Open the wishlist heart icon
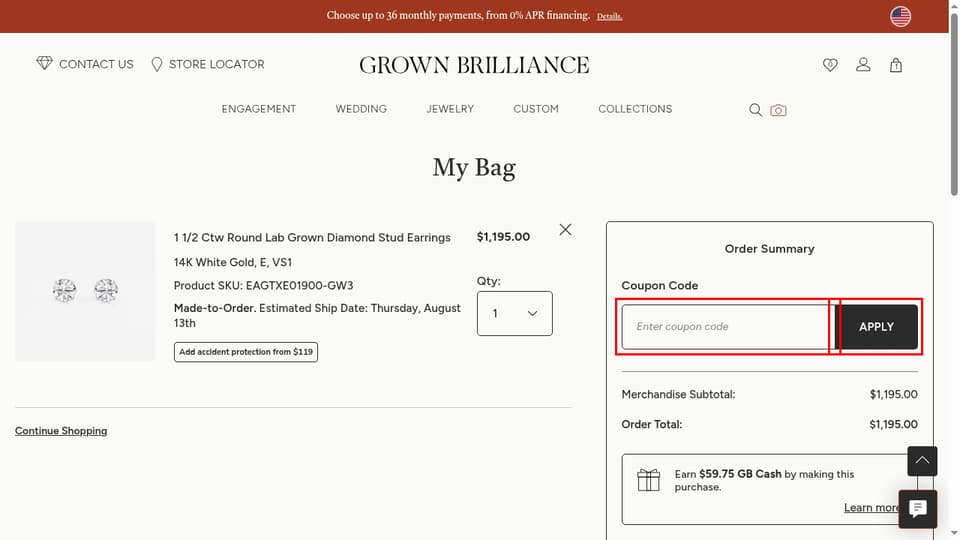This screenshot has width=960, height=540. coord(830,64)
